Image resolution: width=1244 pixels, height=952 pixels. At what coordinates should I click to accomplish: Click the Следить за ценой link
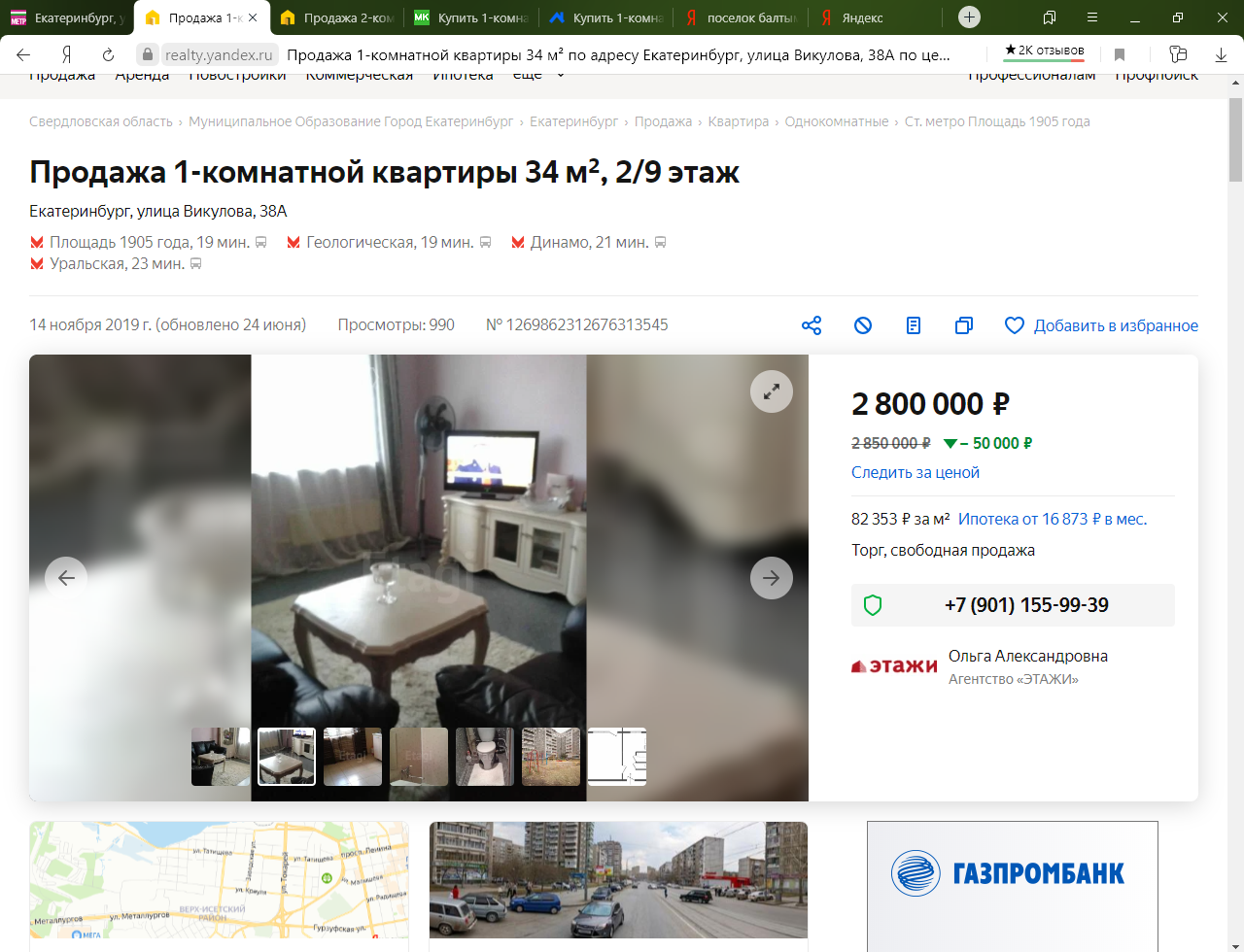tap(916, 472)
